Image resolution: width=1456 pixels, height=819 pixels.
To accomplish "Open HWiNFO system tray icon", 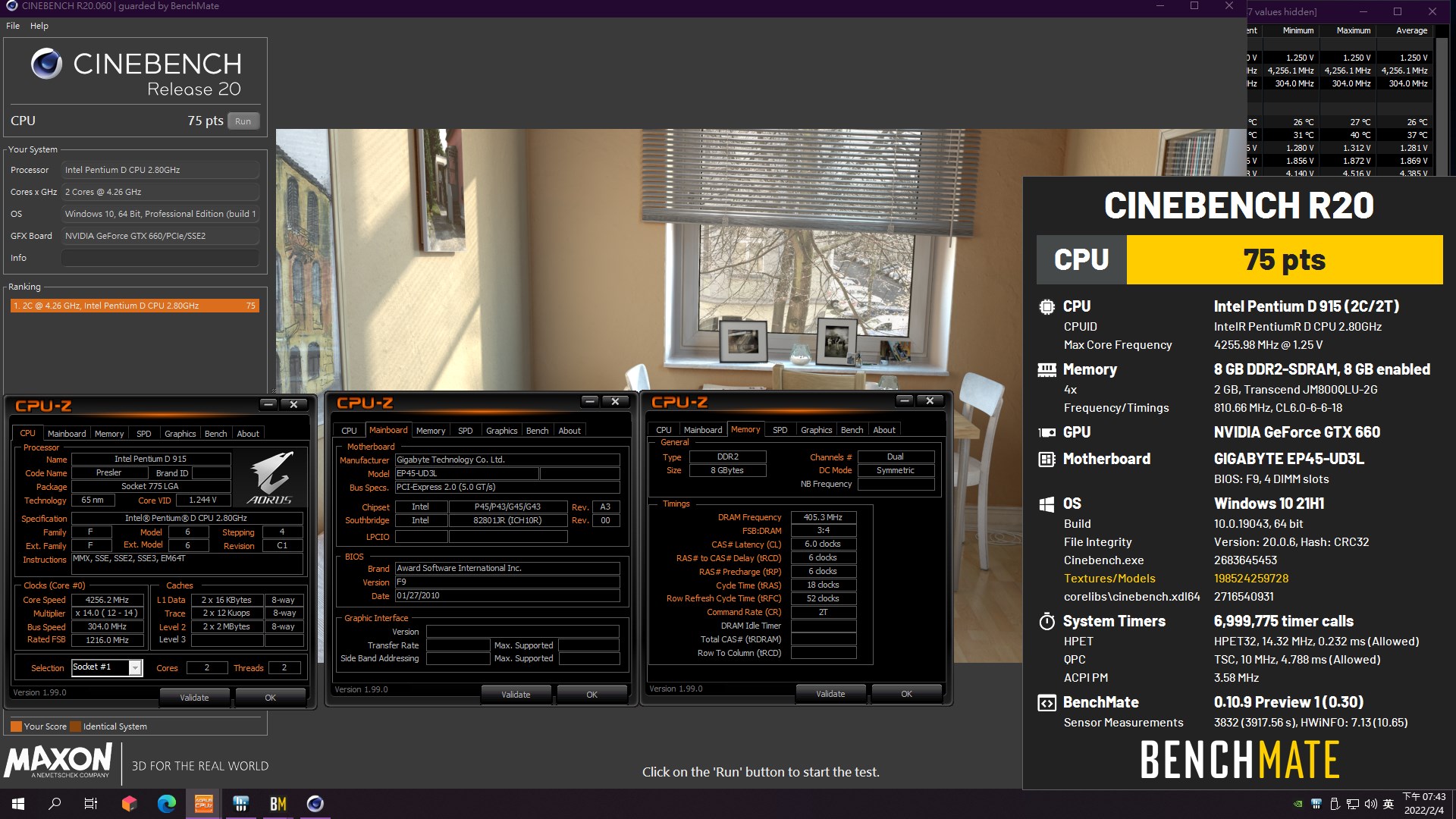I will (x=1316, y=804).
